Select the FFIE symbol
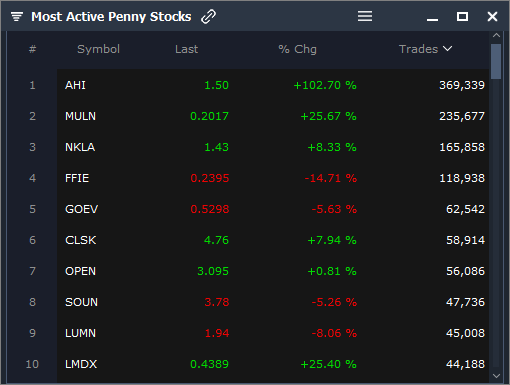Image resolution: width=510 pixels, height=385 pixels. [77, 178]
